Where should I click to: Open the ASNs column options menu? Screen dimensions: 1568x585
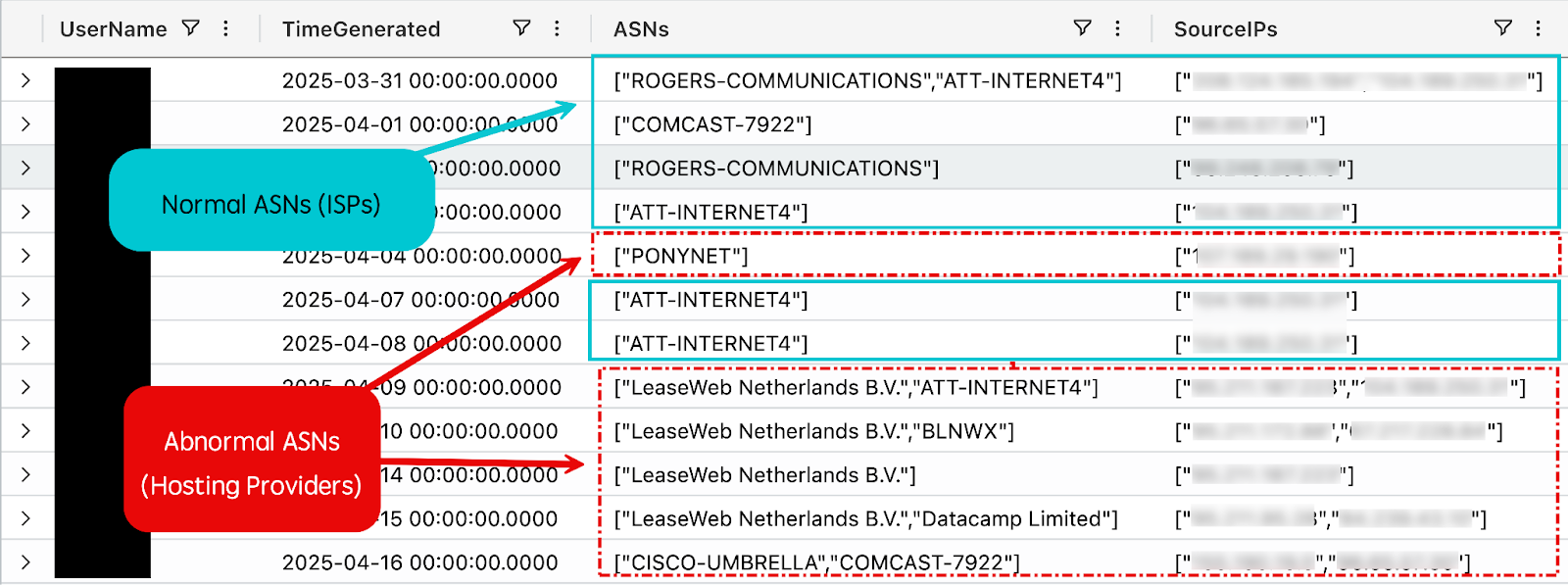[x=1117, y=28]
